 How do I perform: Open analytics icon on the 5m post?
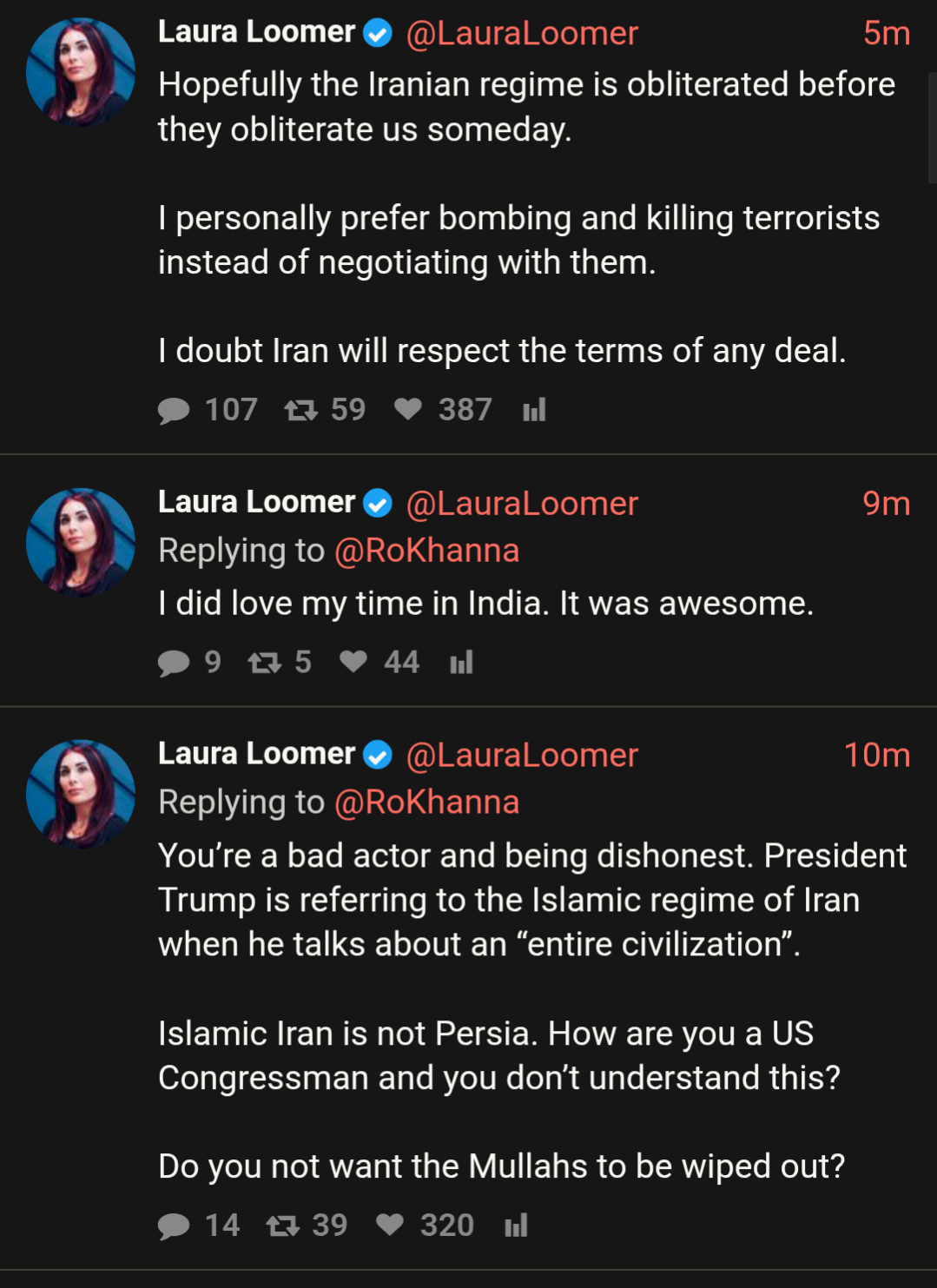[x=534, y=410]
